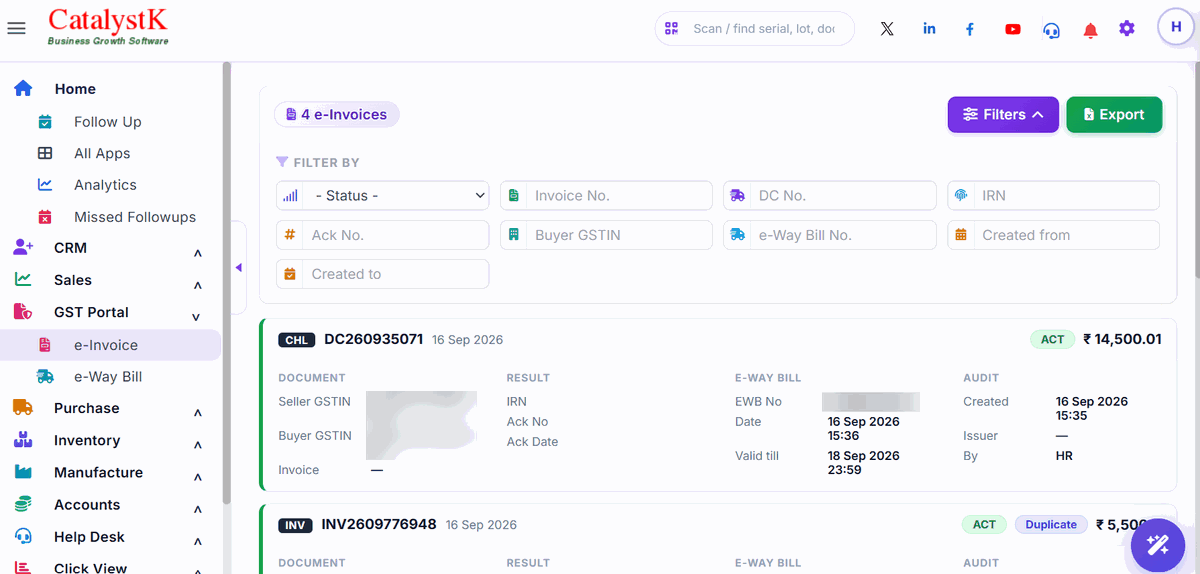Click the QR scan icon in search

point(671,29)
